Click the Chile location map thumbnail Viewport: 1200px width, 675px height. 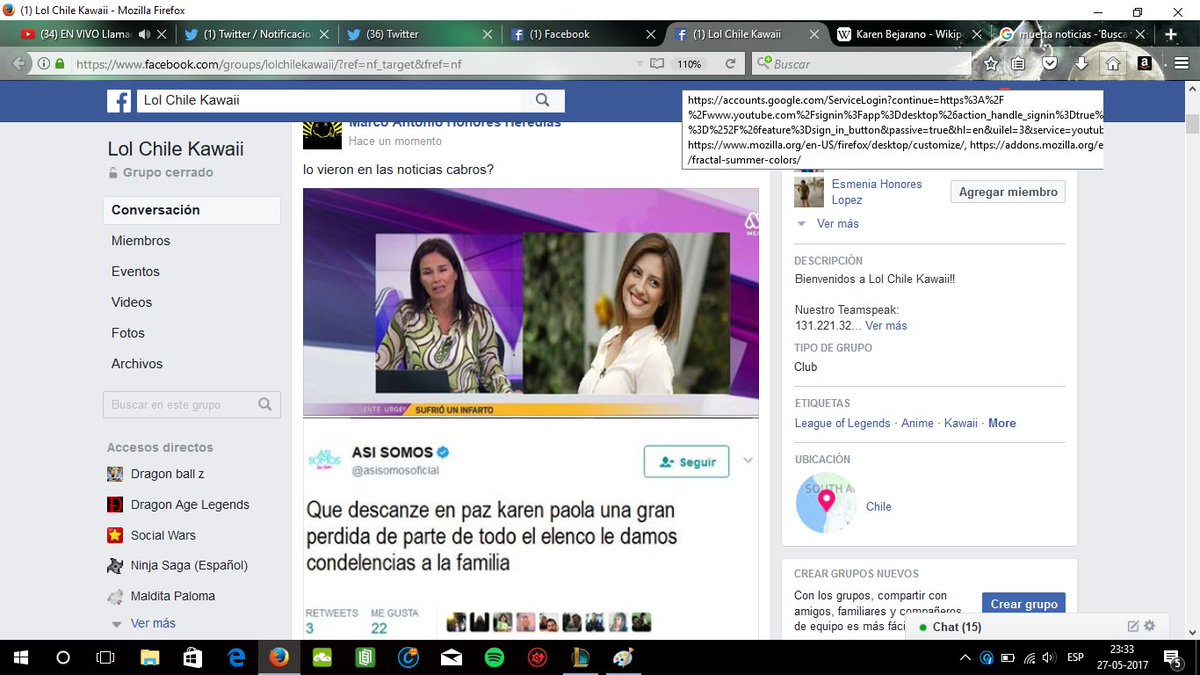[x=826, y=502]
